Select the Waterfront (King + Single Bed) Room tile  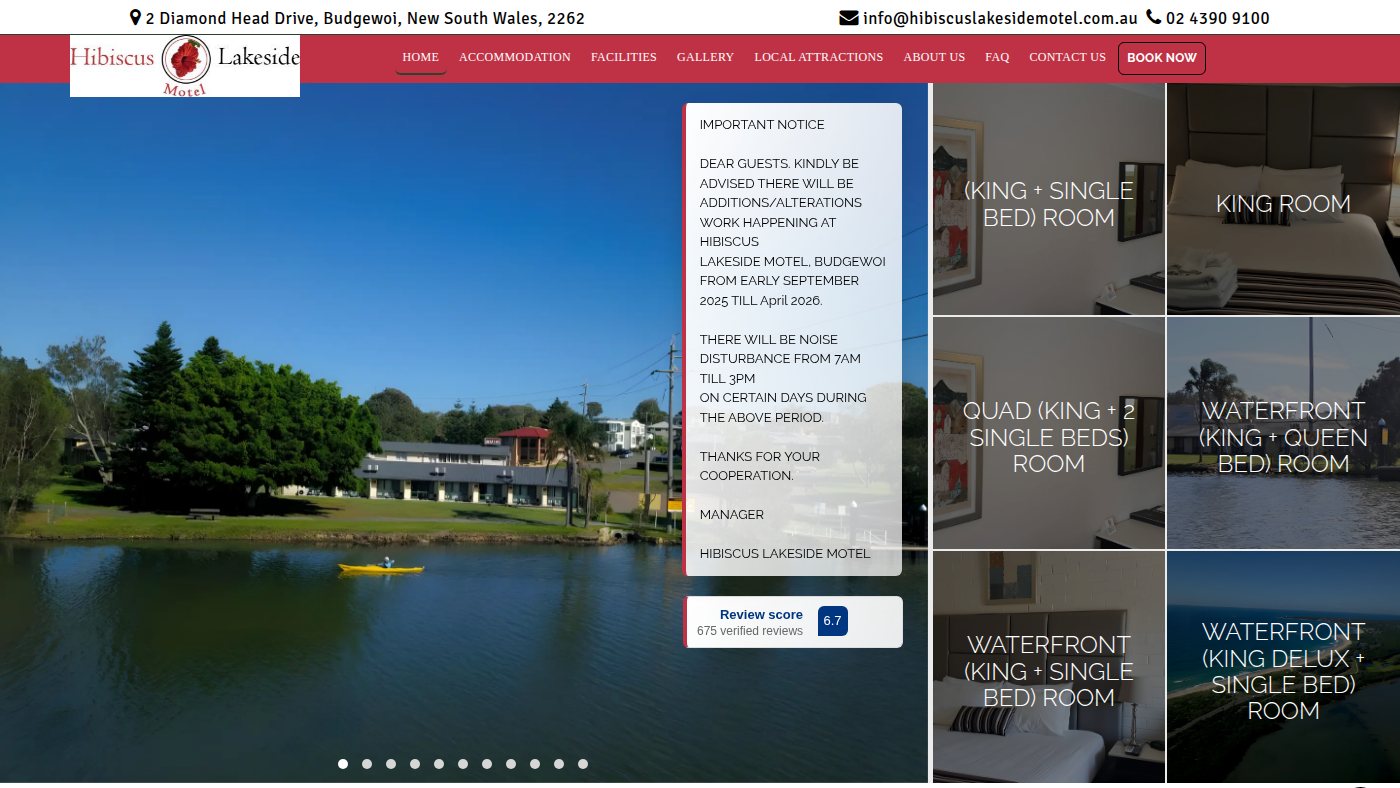point(1049,667)
